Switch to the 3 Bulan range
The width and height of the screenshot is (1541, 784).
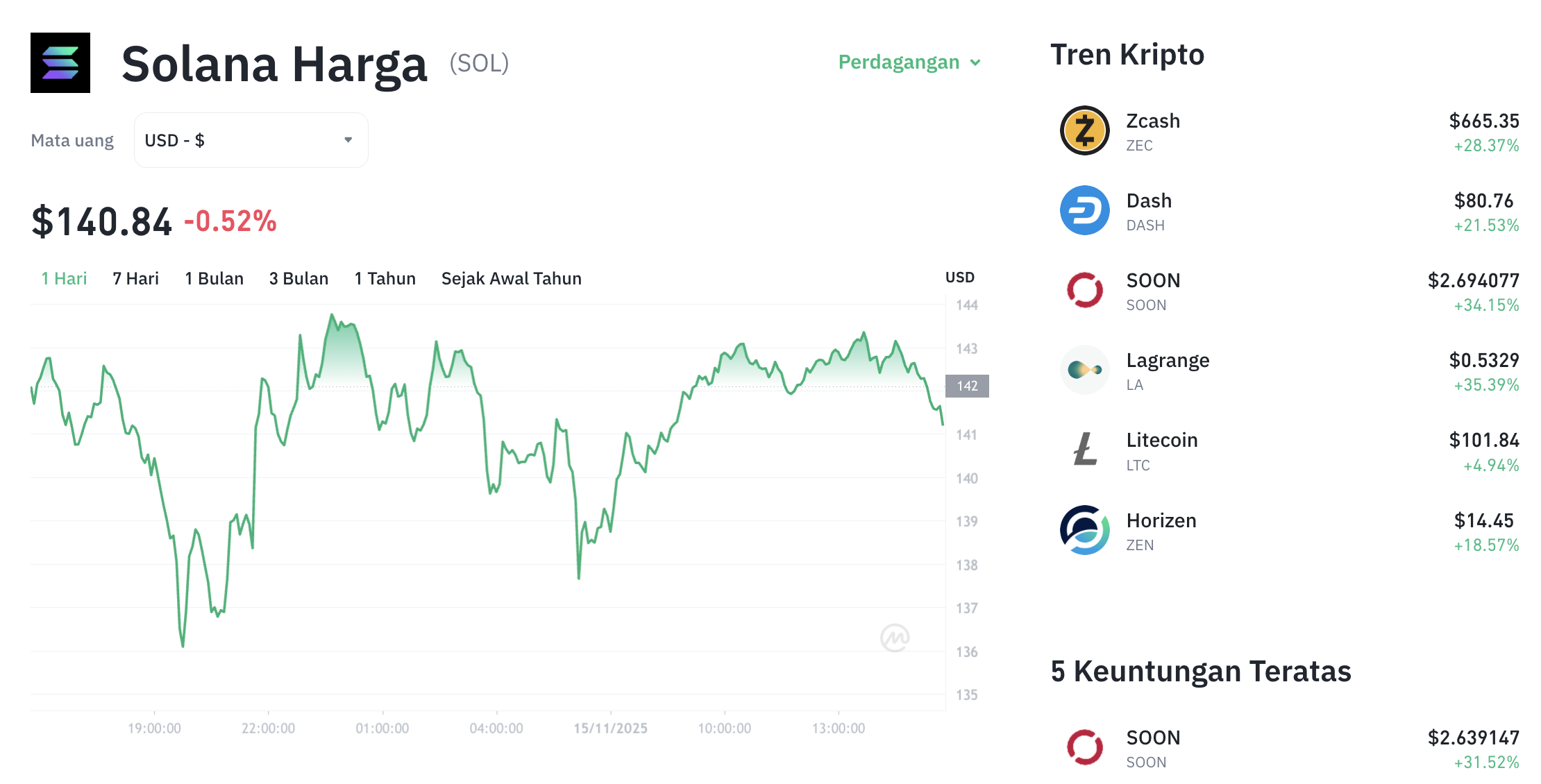tap(298, 278)
